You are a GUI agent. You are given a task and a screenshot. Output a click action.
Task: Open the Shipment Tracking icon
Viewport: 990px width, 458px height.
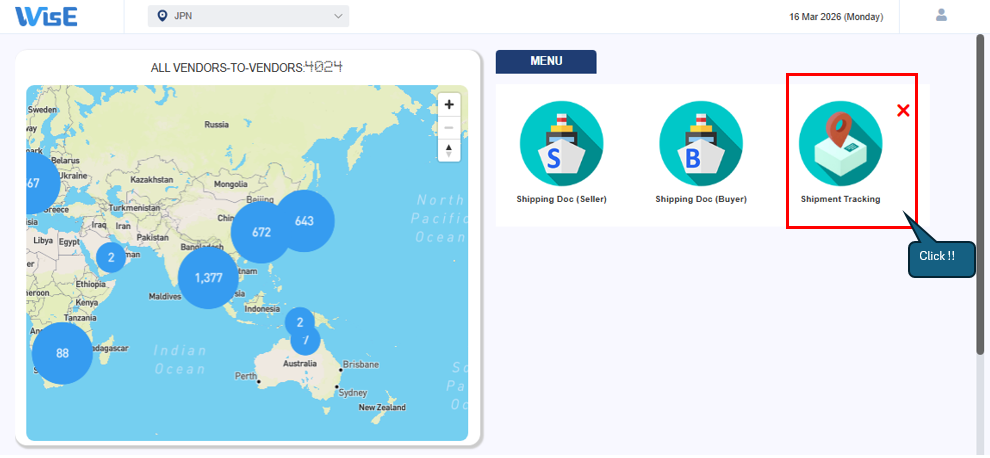(x=840, y=144)
